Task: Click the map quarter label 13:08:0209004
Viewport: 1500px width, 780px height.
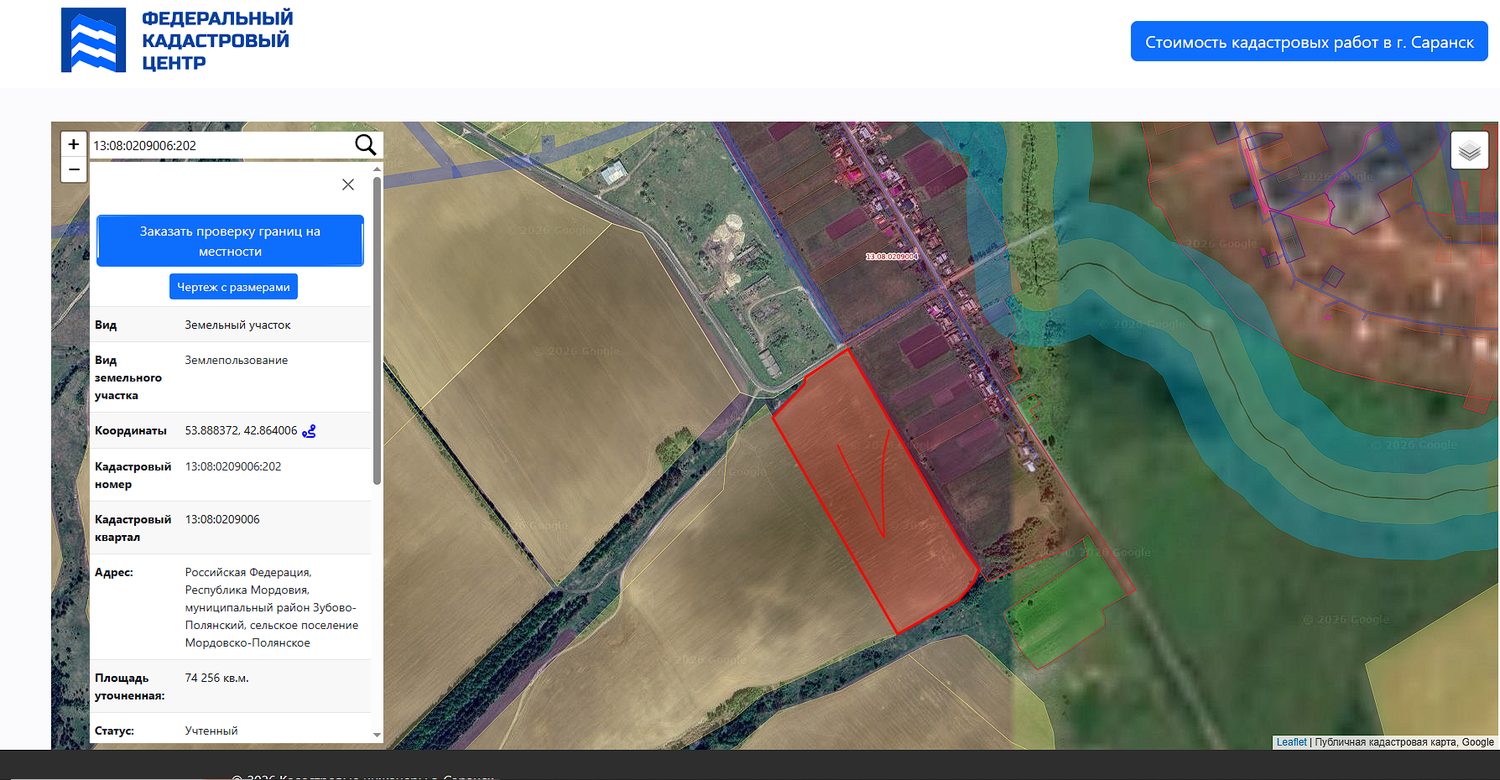Action: (x=891, y=257)
